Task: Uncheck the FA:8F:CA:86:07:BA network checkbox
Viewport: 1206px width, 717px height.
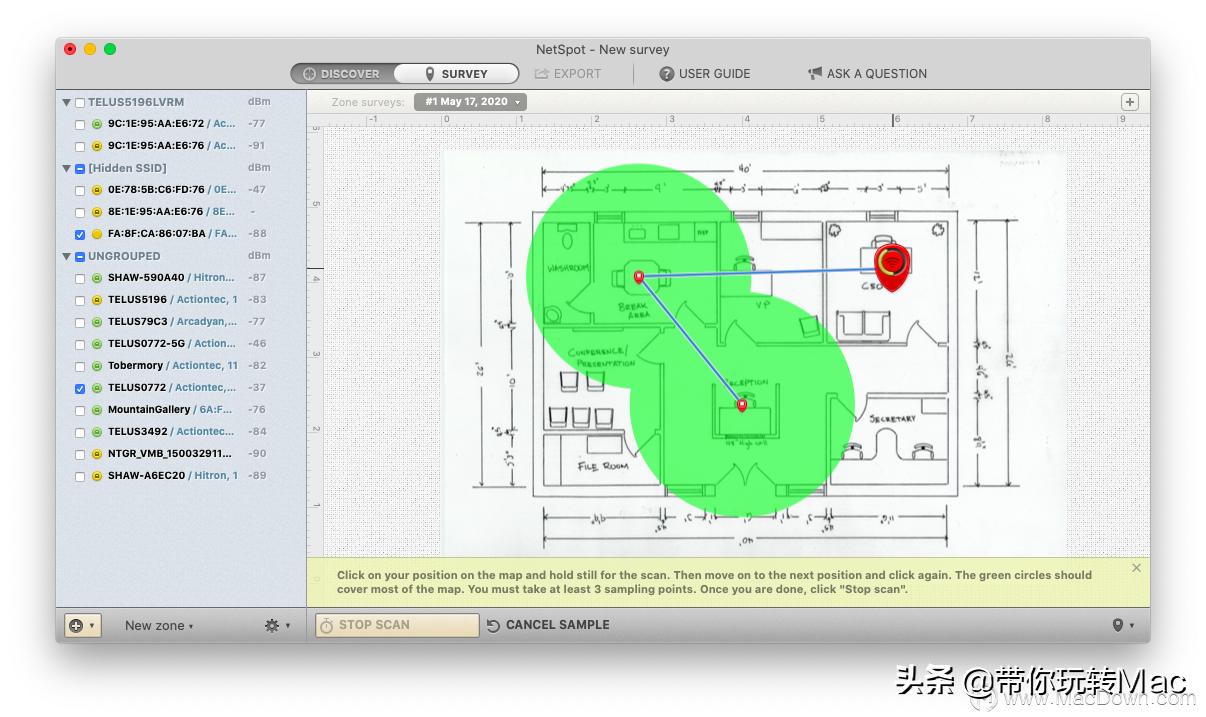Action: [x=80, y=234]
